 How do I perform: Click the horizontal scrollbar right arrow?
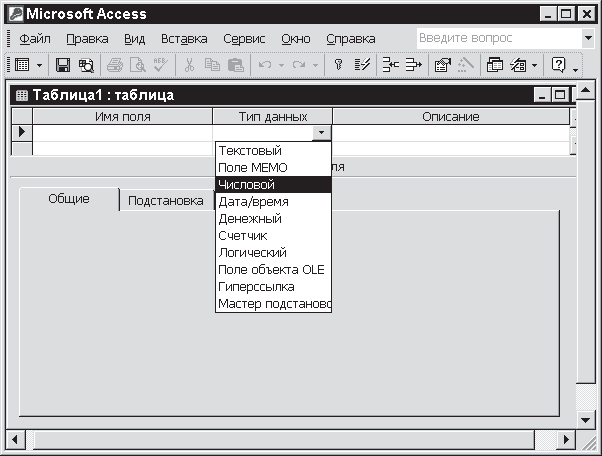point(566,440)
